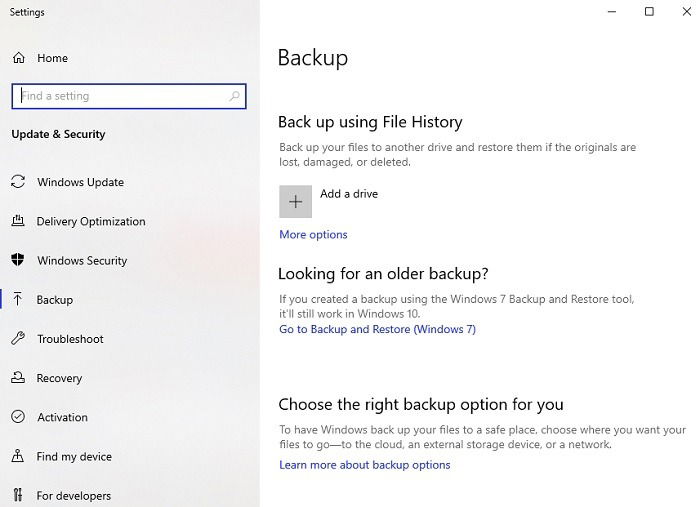Focus the Find a setting search box
The width and height of the screenshot is (700, 507).
click(129, 96)
